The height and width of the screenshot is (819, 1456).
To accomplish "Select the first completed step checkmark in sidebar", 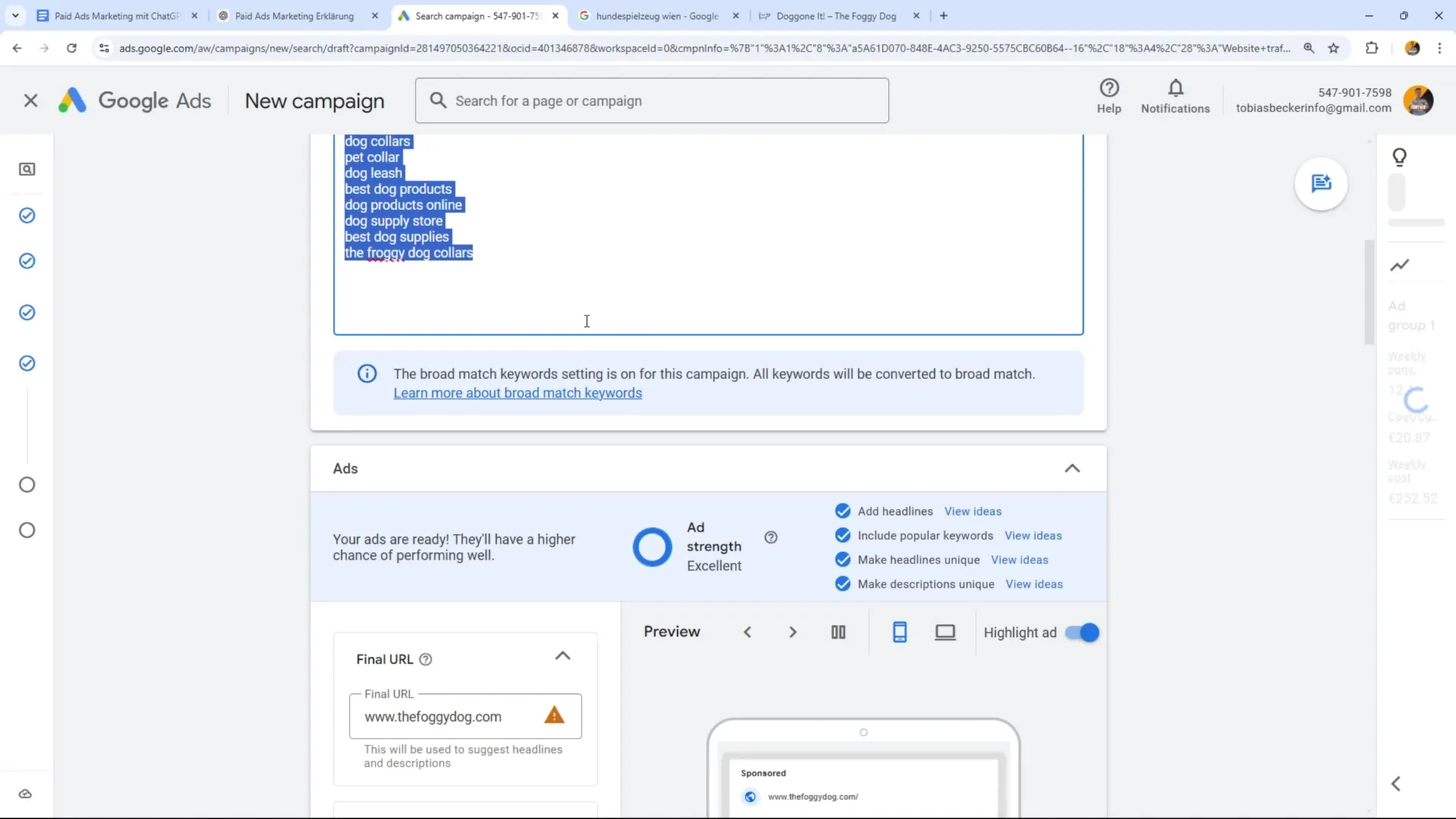I will click(x=27, y=215).
